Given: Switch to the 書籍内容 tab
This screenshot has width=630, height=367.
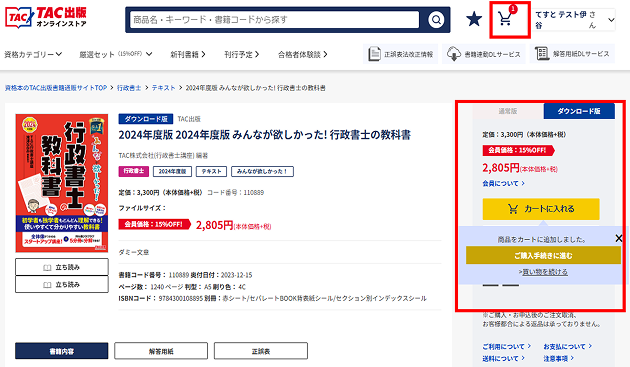Looking at the screenshot, I should [62, 351].
